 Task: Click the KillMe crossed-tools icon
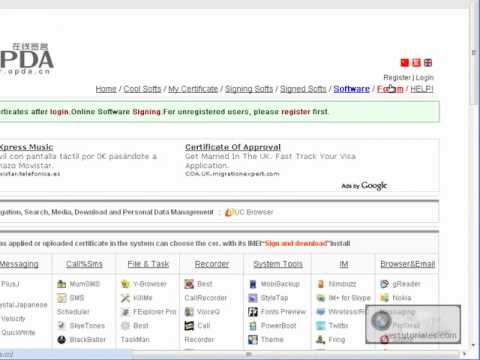(125, 298)
